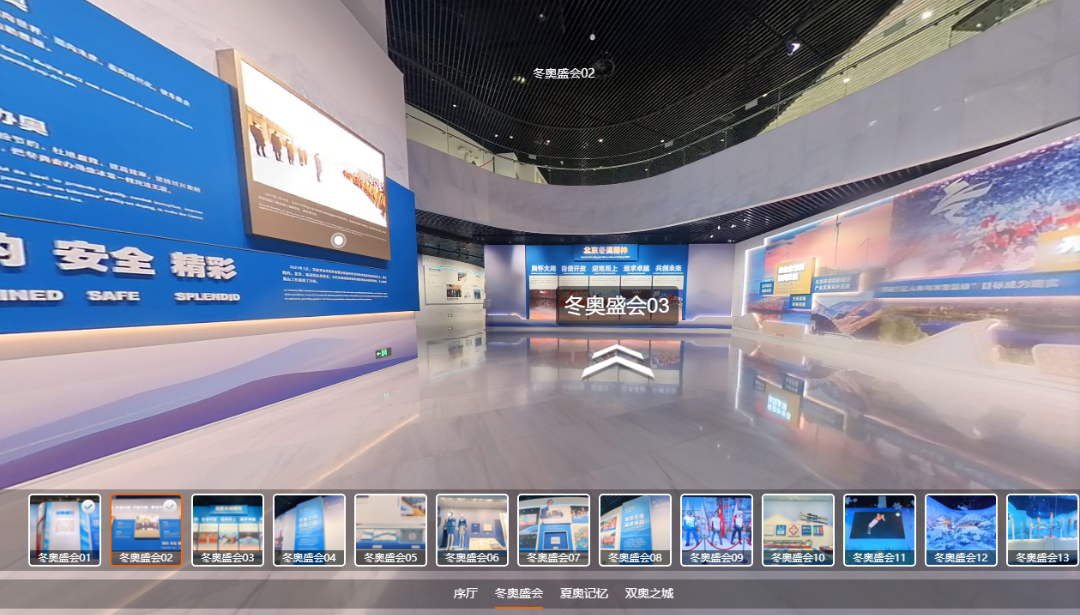This screenshot has width=1080, height=615.
Task: Open the 冬奥盛会08 thumbnail
Action: click(635, 529)
